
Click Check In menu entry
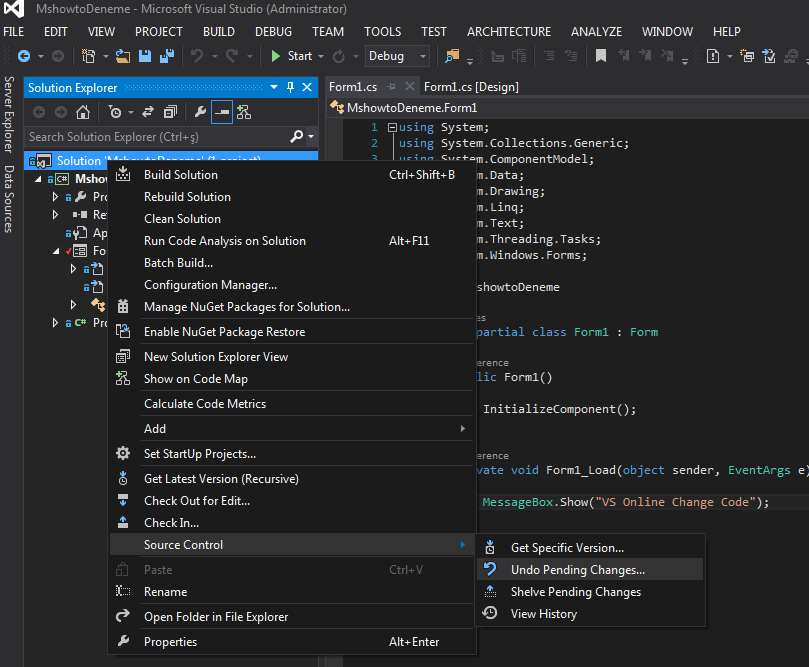tap(292, 523)
